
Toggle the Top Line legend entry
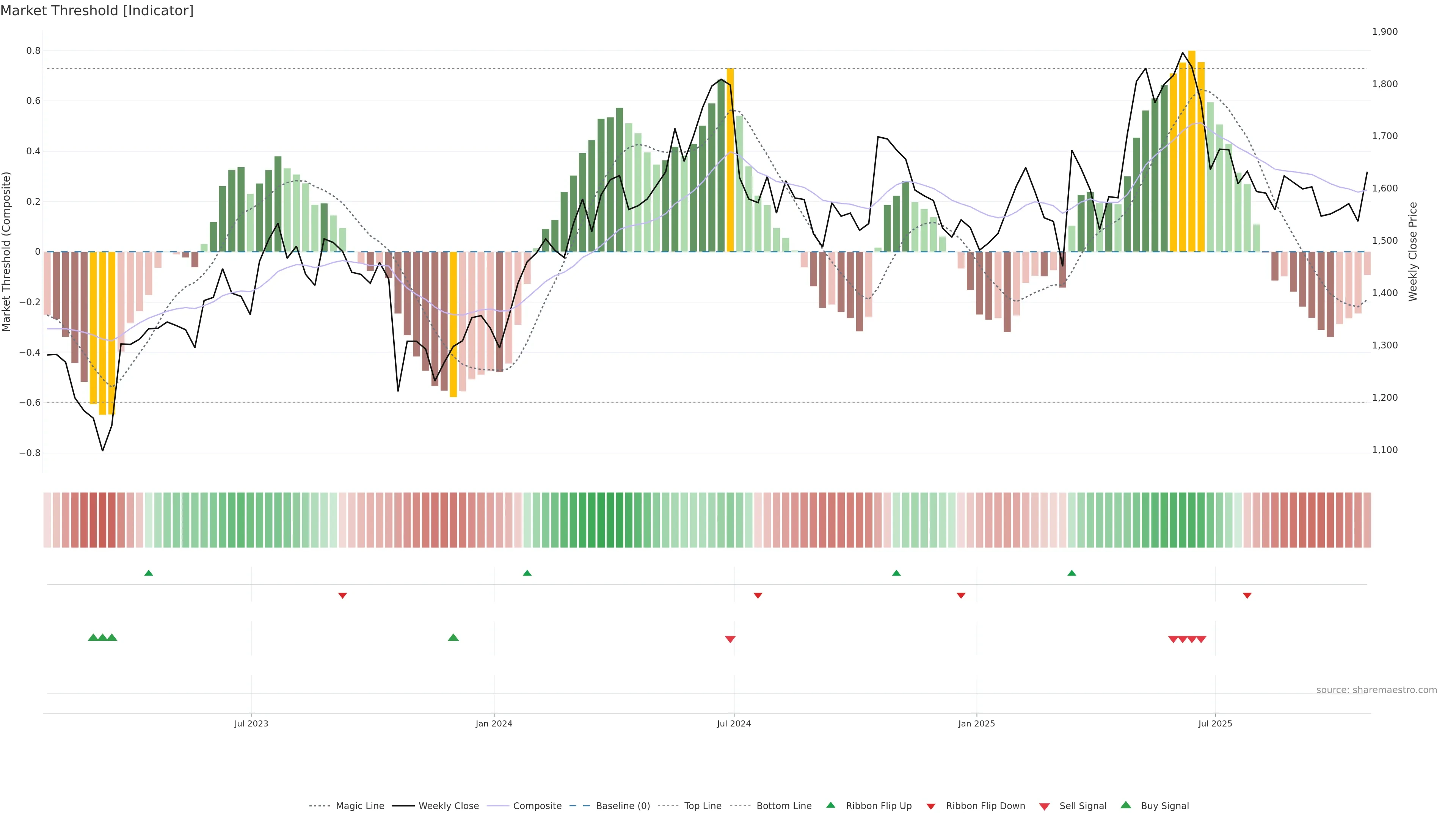703,806
